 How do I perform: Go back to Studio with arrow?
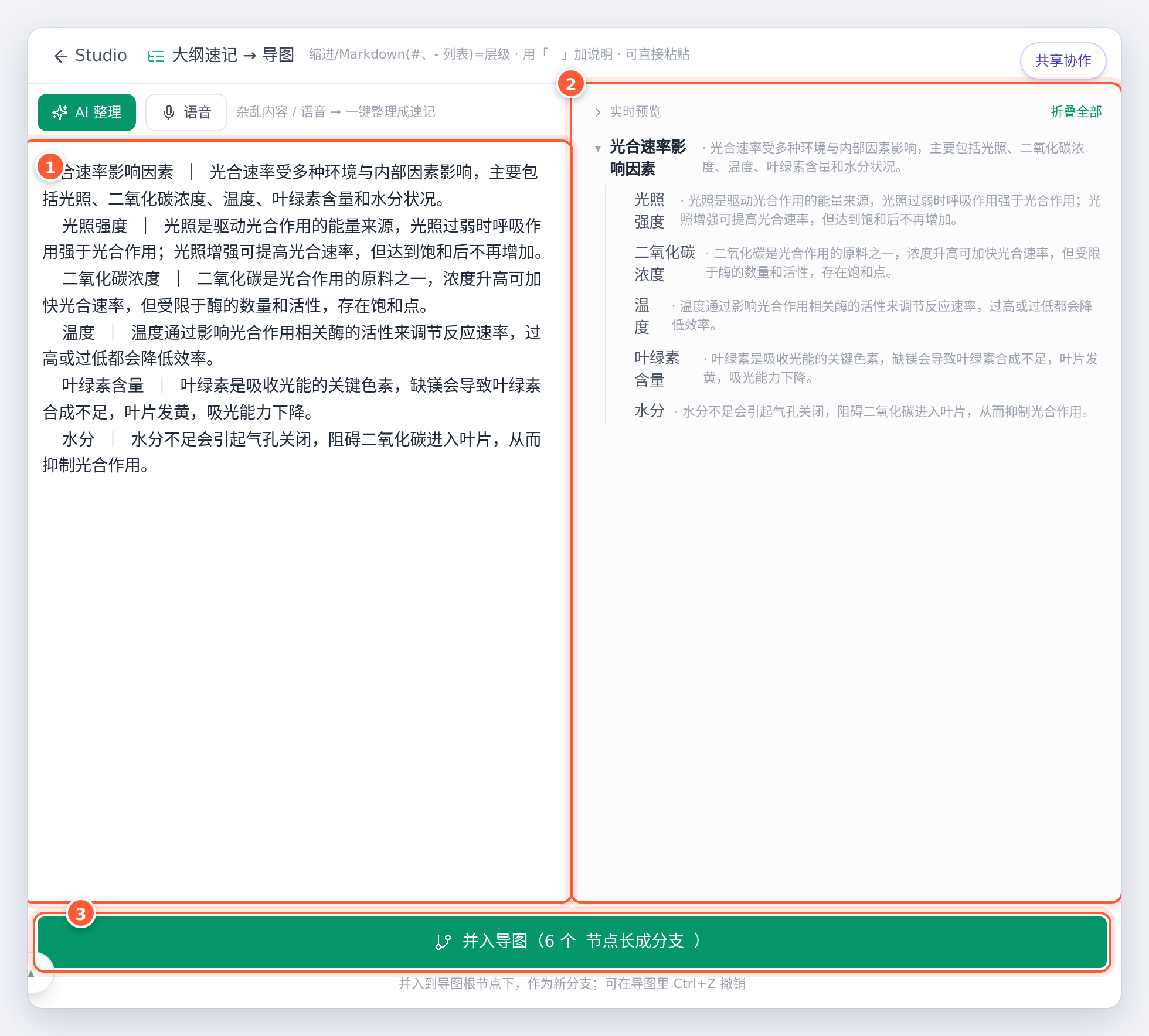[x=90, y=56]
